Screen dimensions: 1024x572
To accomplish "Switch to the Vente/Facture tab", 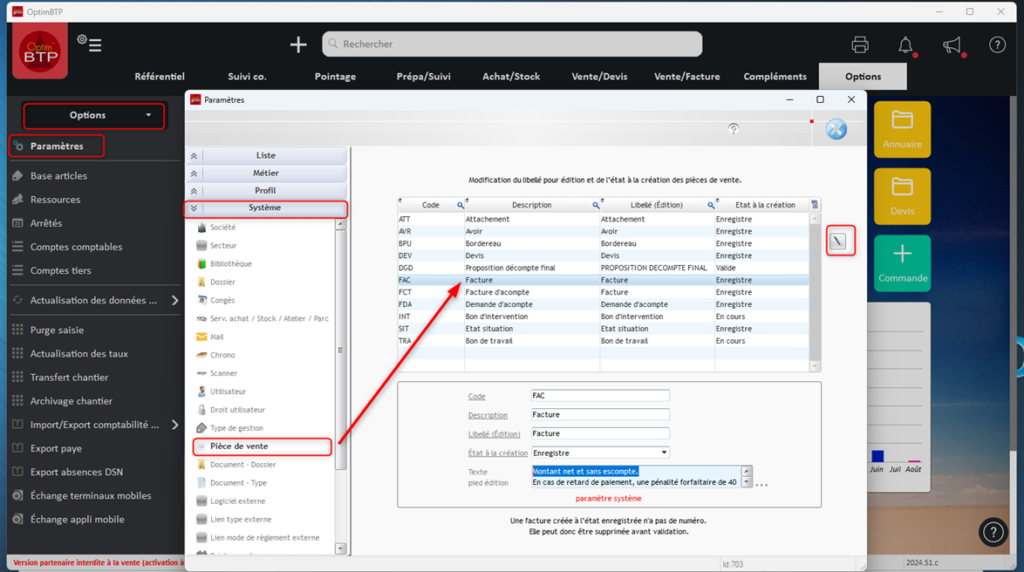I will [x=686, y=76].
